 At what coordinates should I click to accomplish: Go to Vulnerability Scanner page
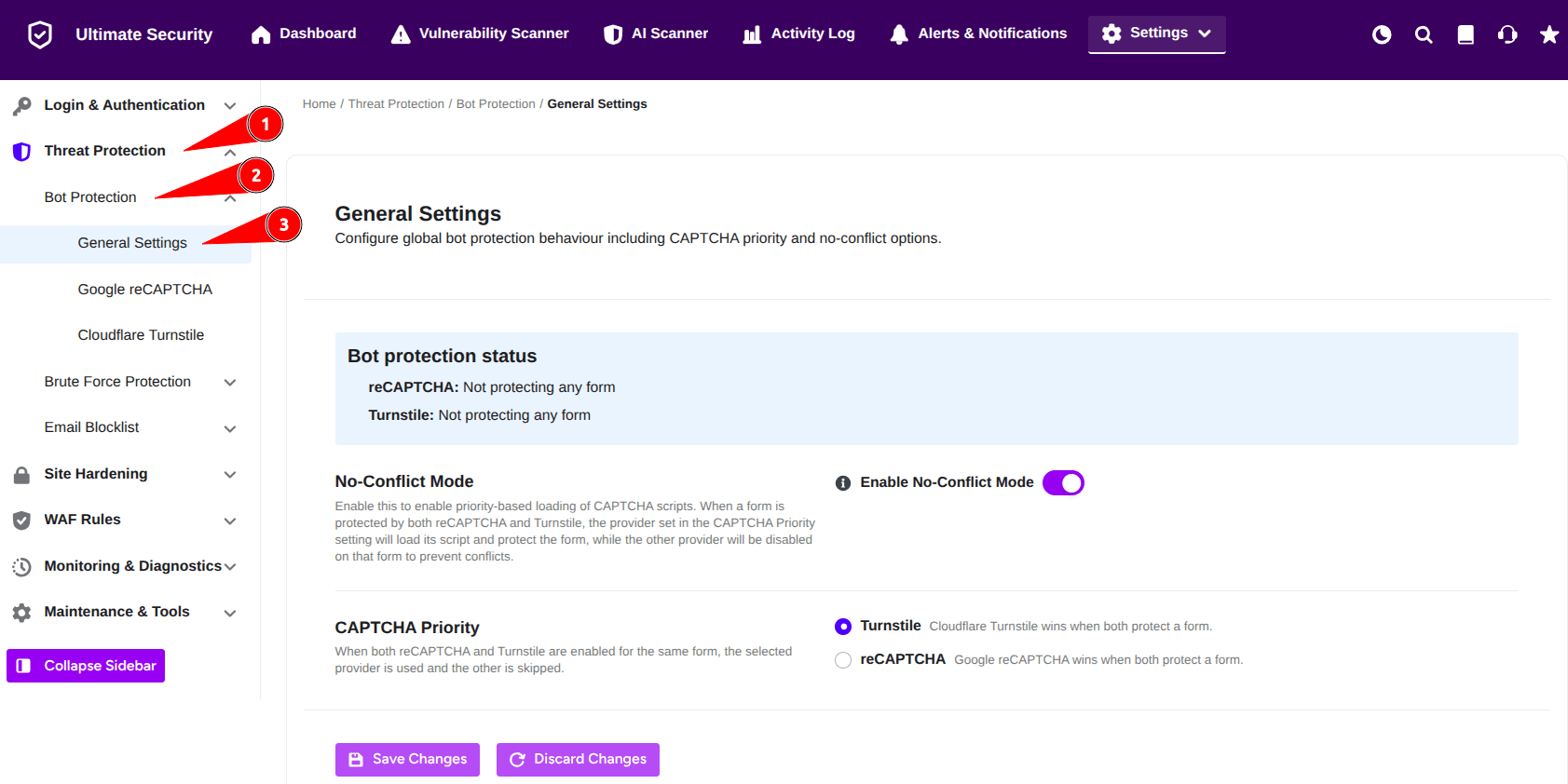coord(480,34)
